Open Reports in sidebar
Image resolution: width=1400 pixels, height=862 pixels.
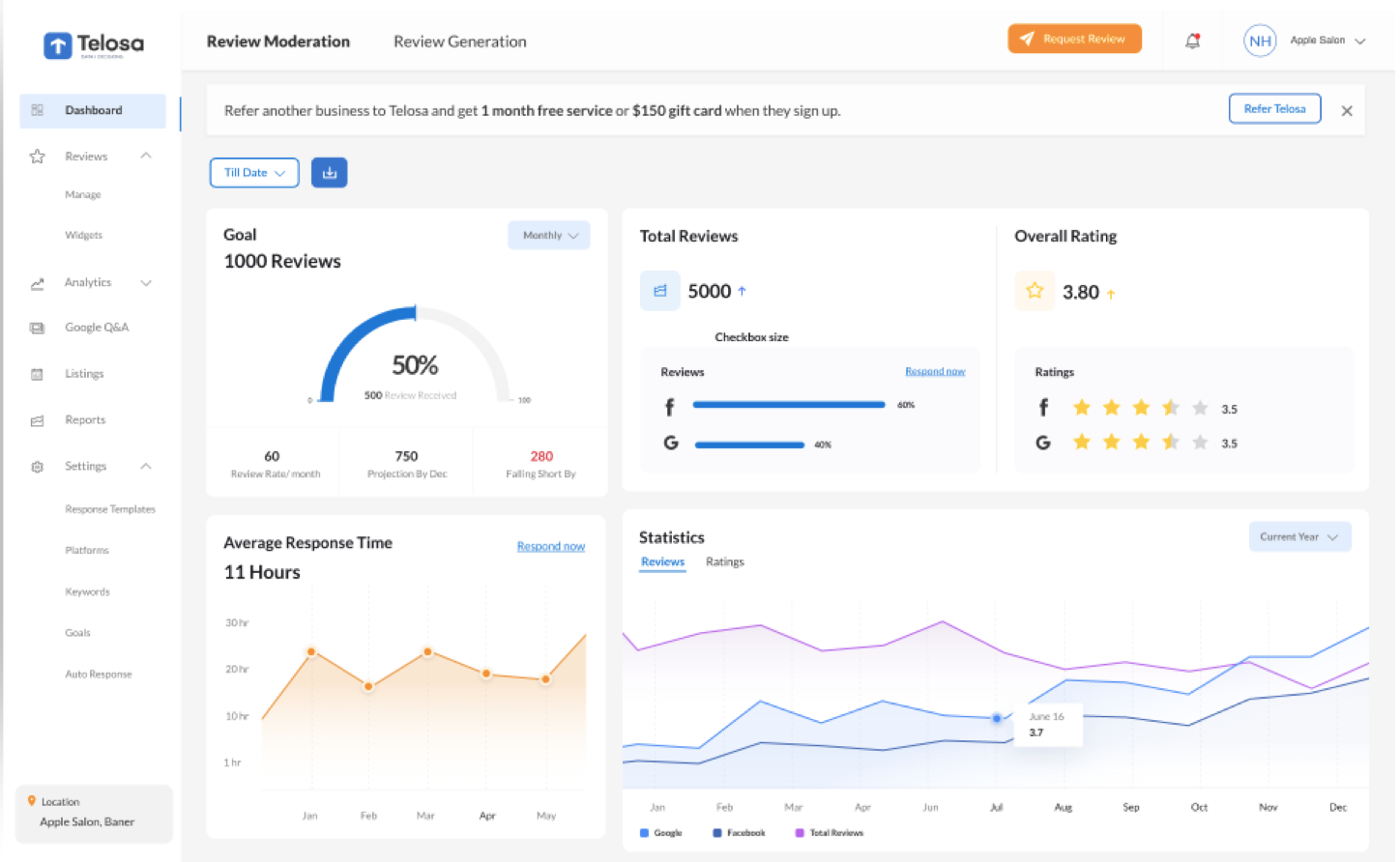click(x=85, y=420)
